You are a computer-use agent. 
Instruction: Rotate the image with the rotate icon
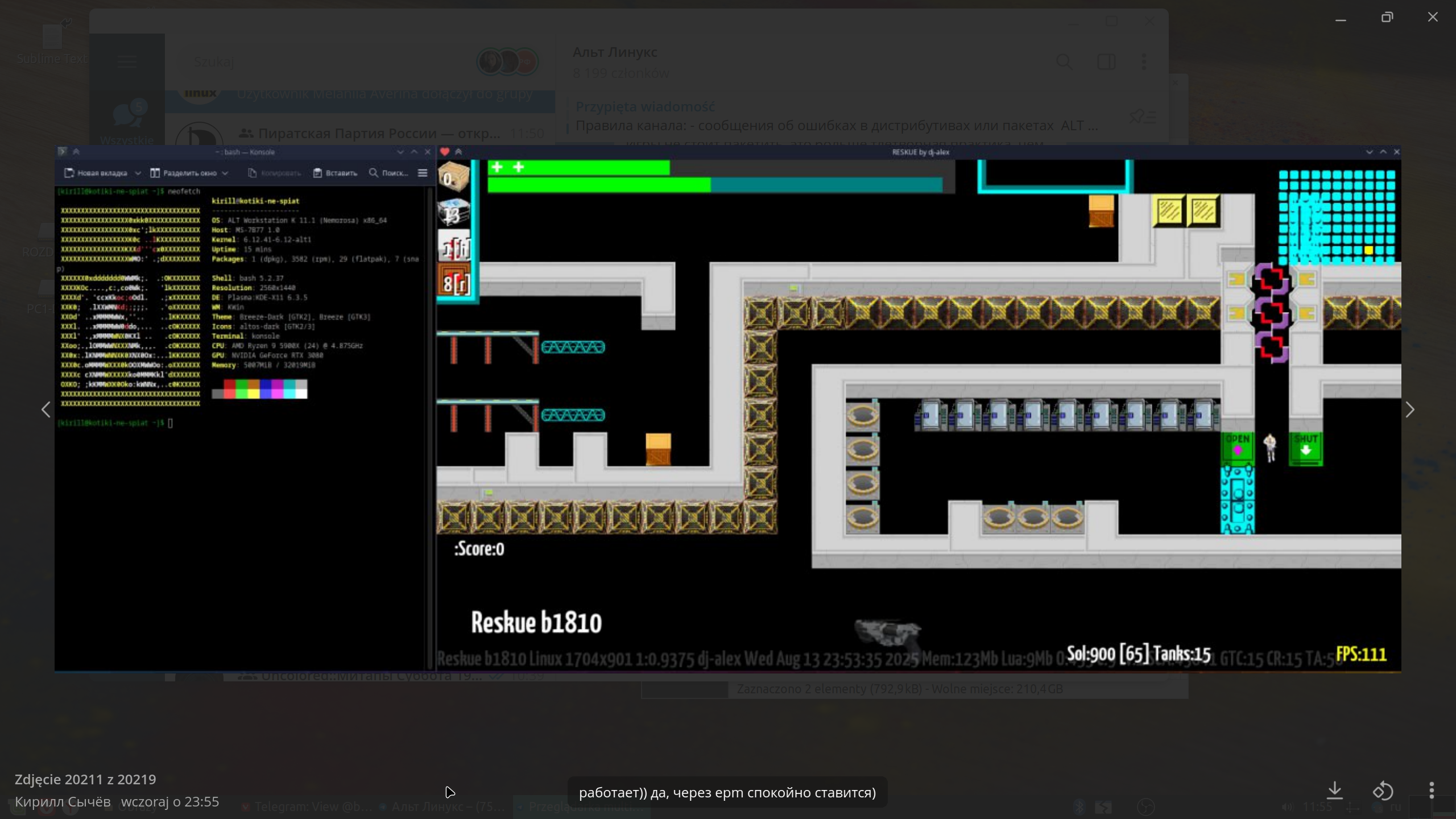point(1383,791)
